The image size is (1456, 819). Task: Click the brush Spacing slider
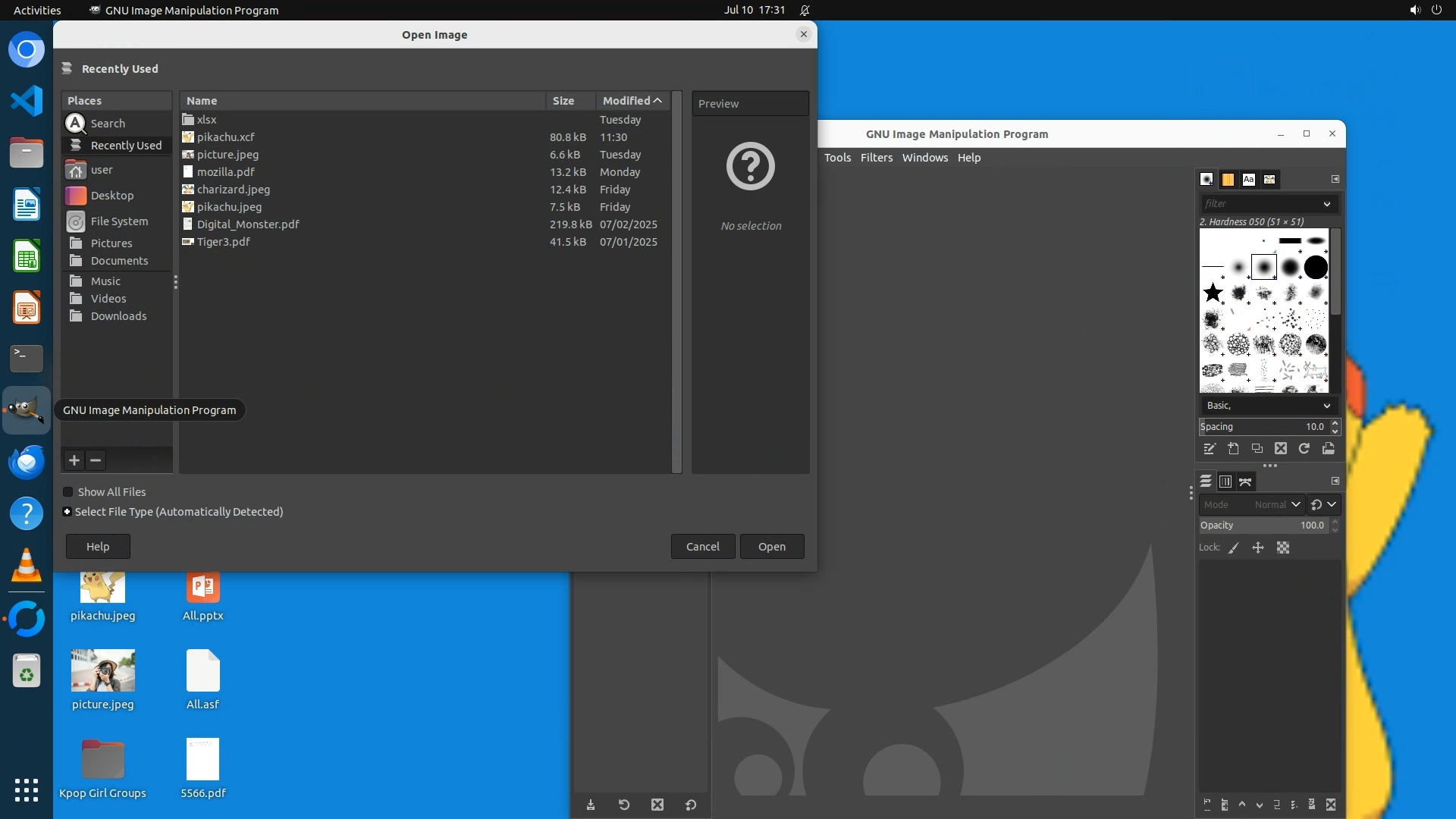pos(1263,427)
